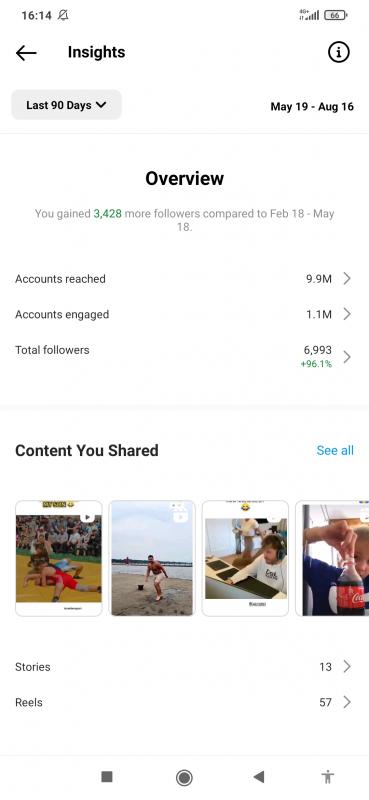This screenshot has height=800, width=369.
Task: Expand Accounts engaged chevron
Action: 347,314
